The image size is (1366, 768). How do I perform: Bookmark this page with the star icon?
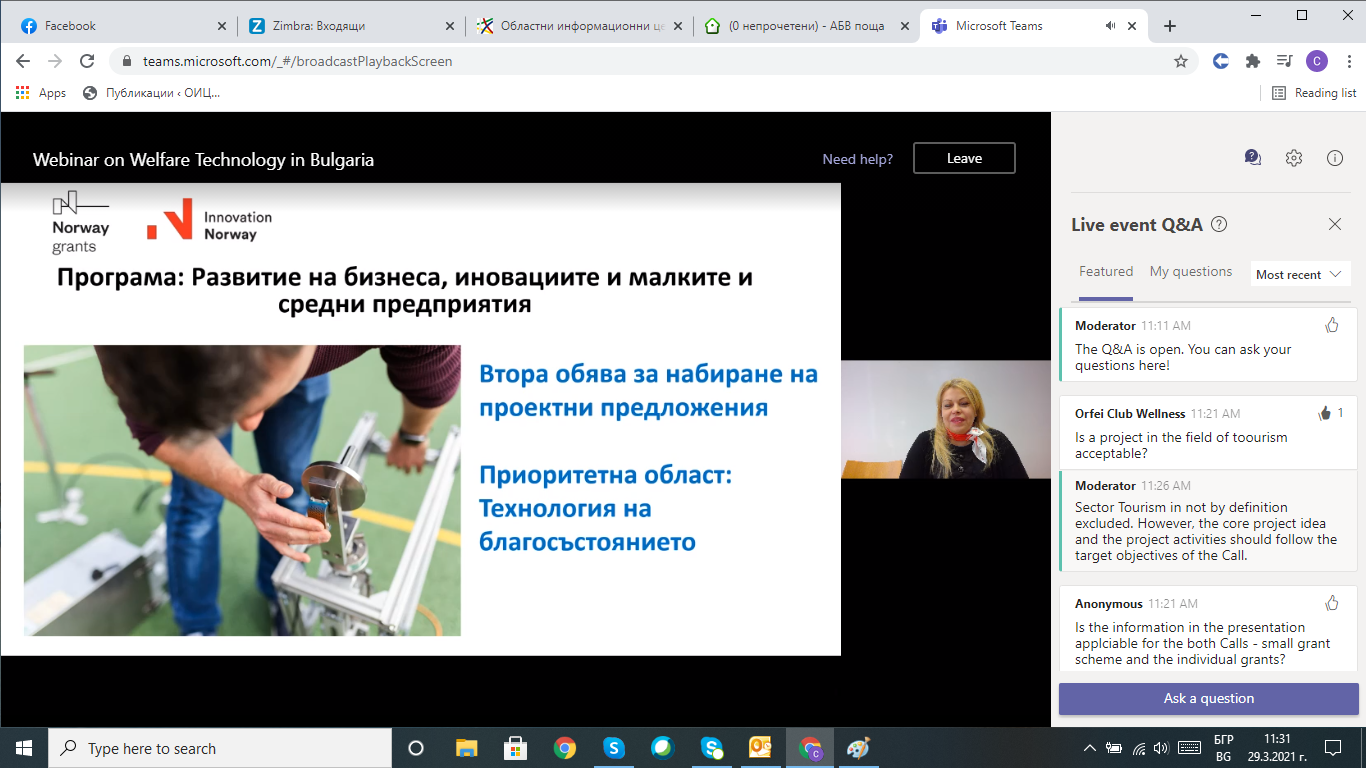coord(1181,61)
